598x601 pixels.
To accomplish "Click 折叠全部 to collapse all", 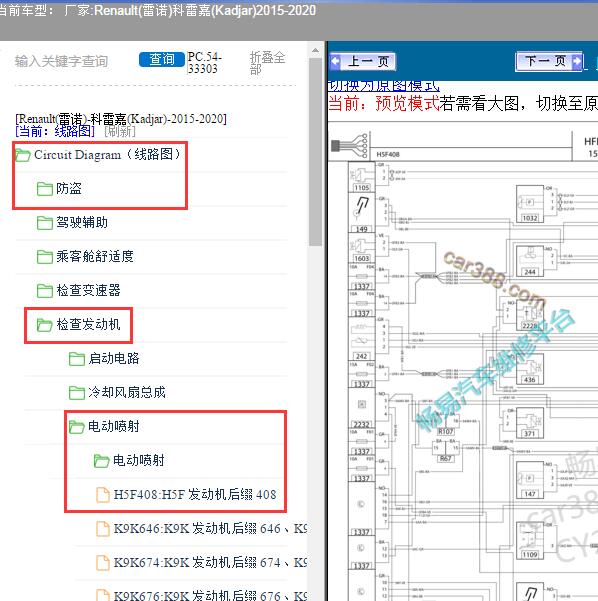I will tap(267, 63).
